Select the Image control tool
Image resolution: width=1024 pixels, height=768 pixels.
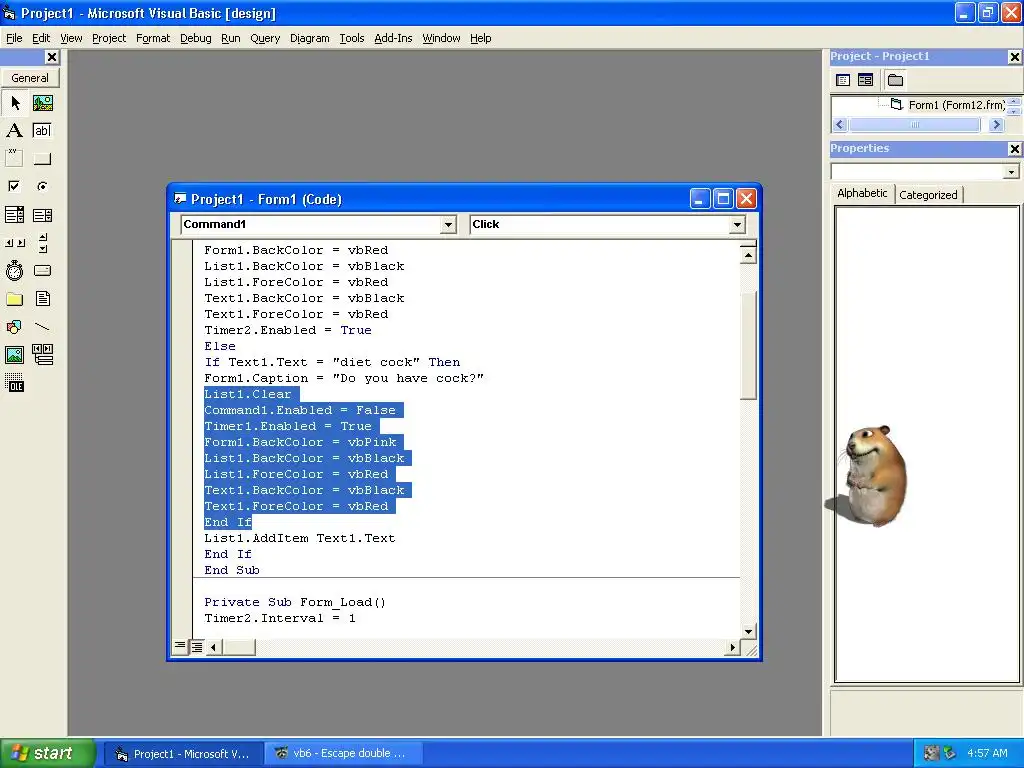pyautogui.click(x=15, y=355)
